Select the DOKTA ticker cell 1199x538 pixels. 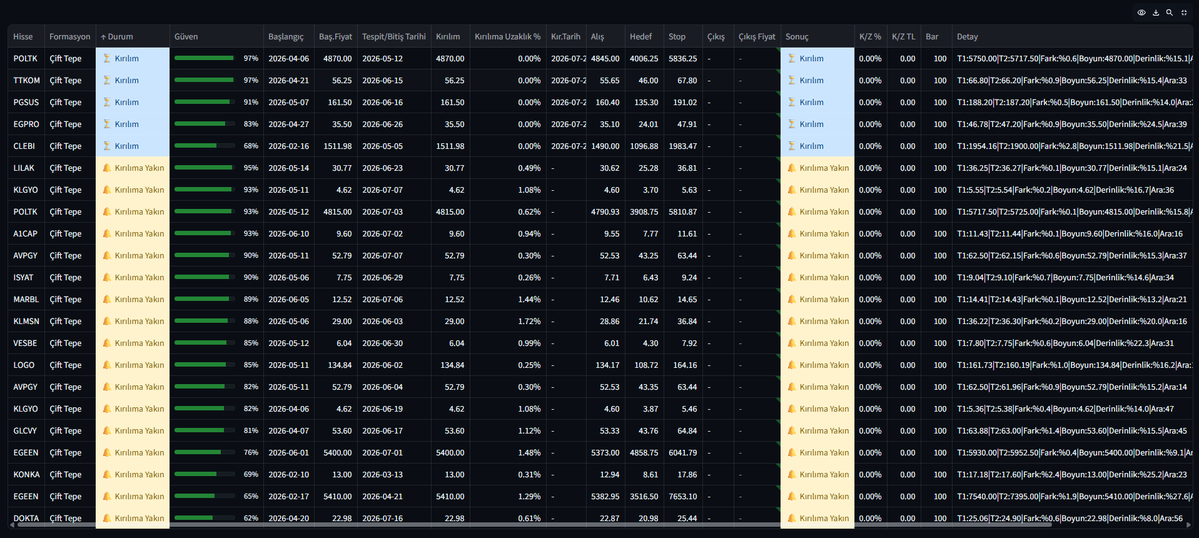pos(26,517)
